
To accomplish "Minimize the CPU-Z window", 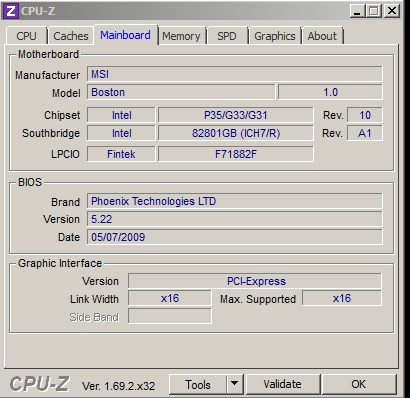I will tap(358, 11).
